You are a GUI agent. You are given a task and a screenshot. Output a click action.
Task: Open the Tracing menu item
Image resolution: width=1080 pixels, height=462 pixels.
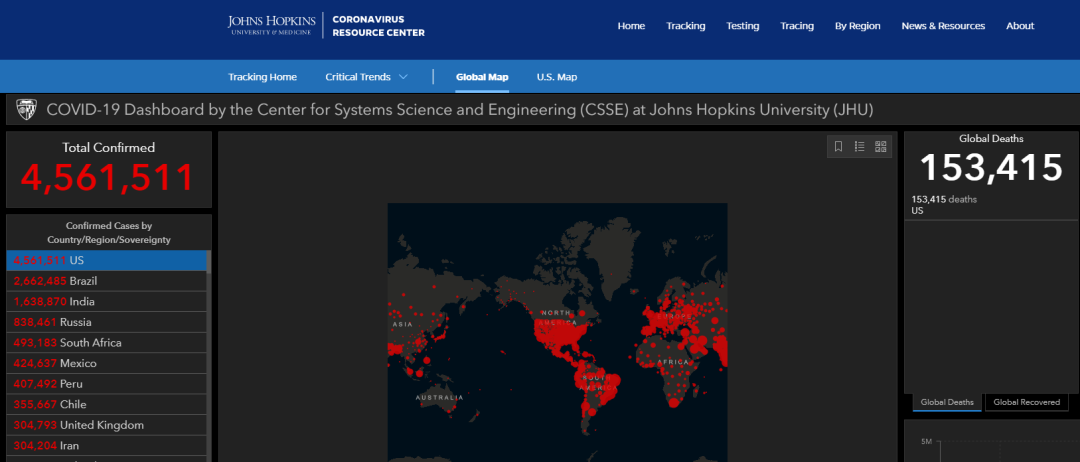(797, 26)
